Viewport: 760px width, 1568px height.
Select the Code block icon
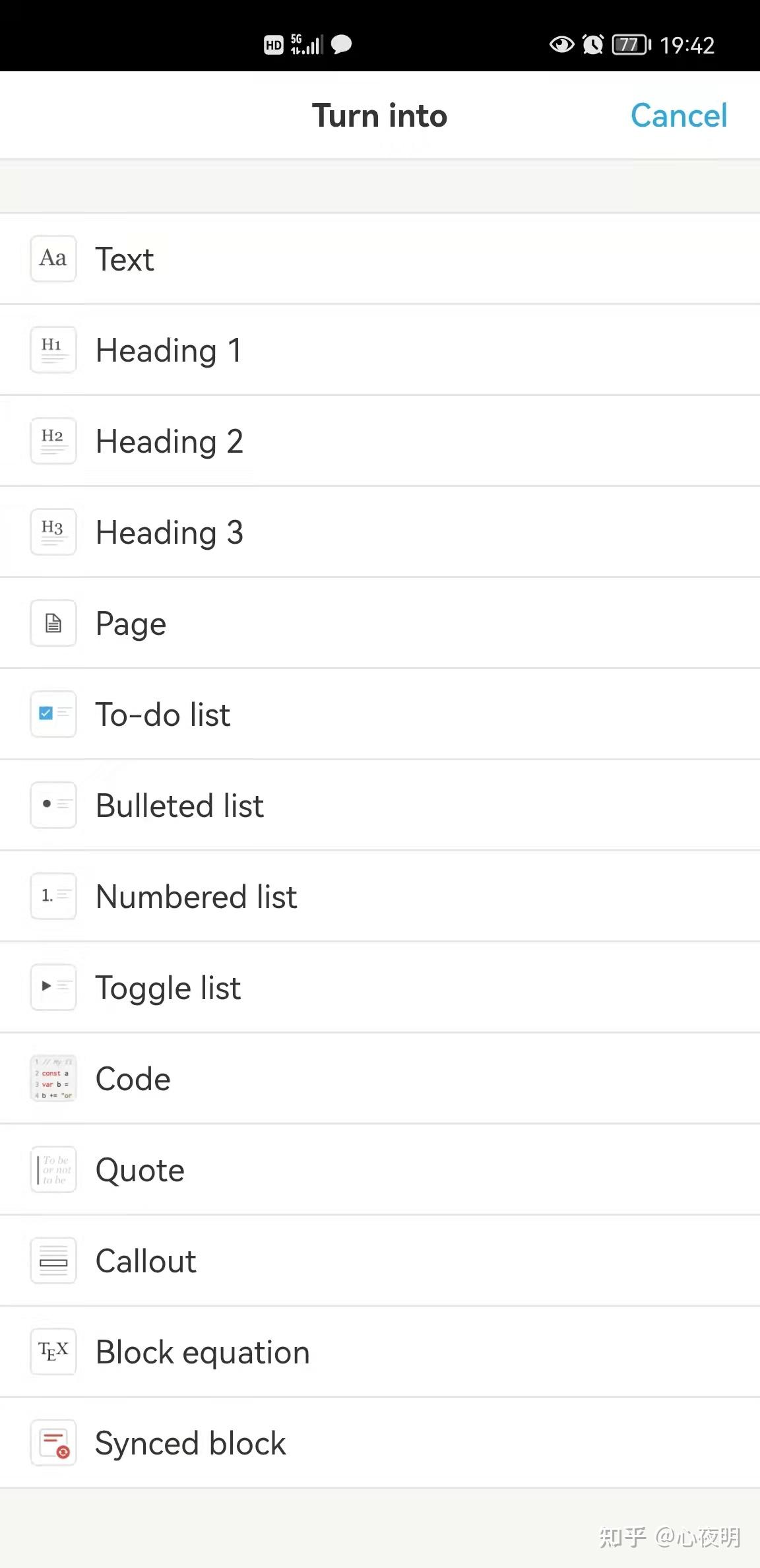(x=53, y=1078)
